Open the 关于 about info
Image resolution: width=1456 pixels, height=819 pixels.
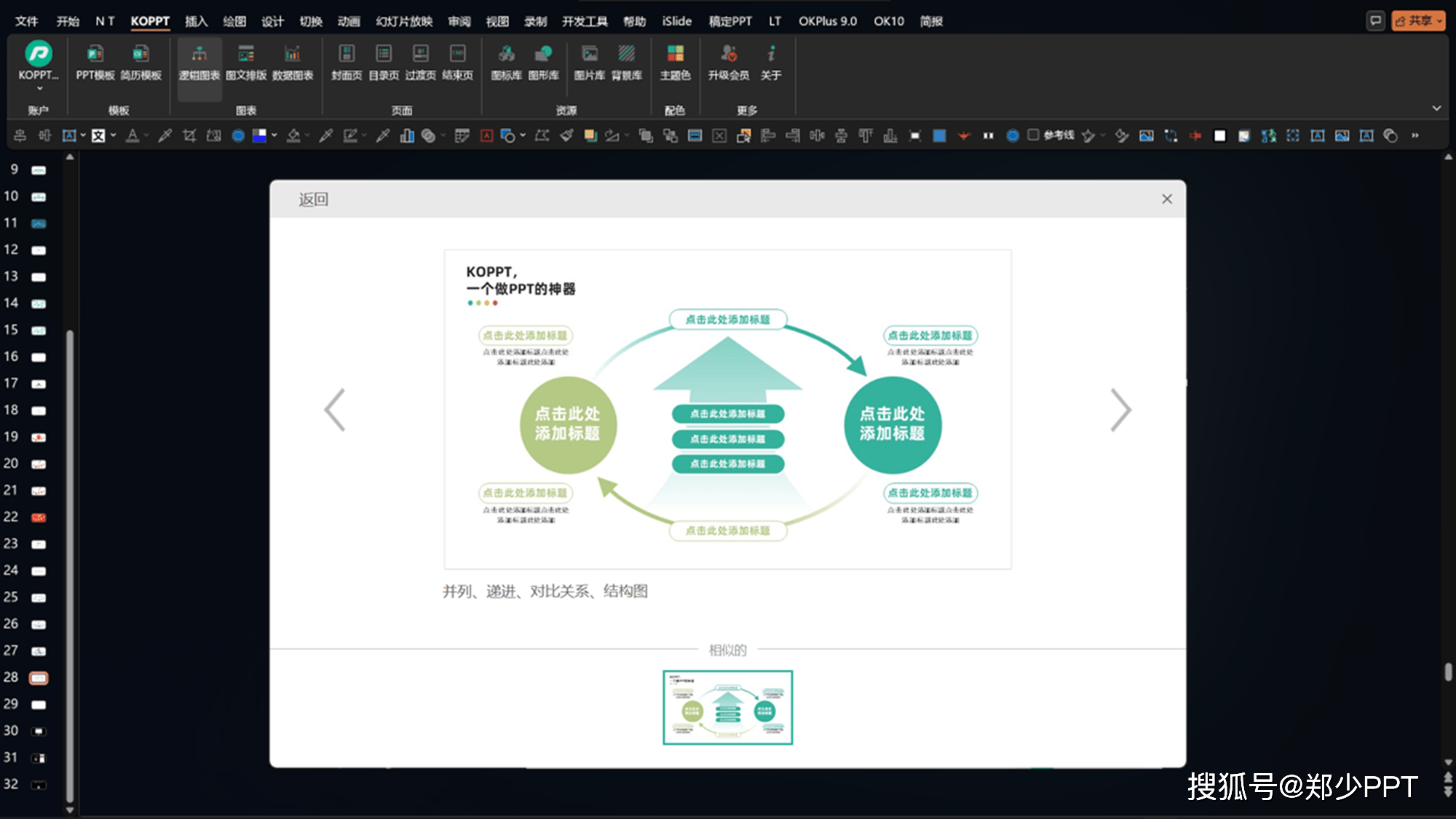coord(771,63)
